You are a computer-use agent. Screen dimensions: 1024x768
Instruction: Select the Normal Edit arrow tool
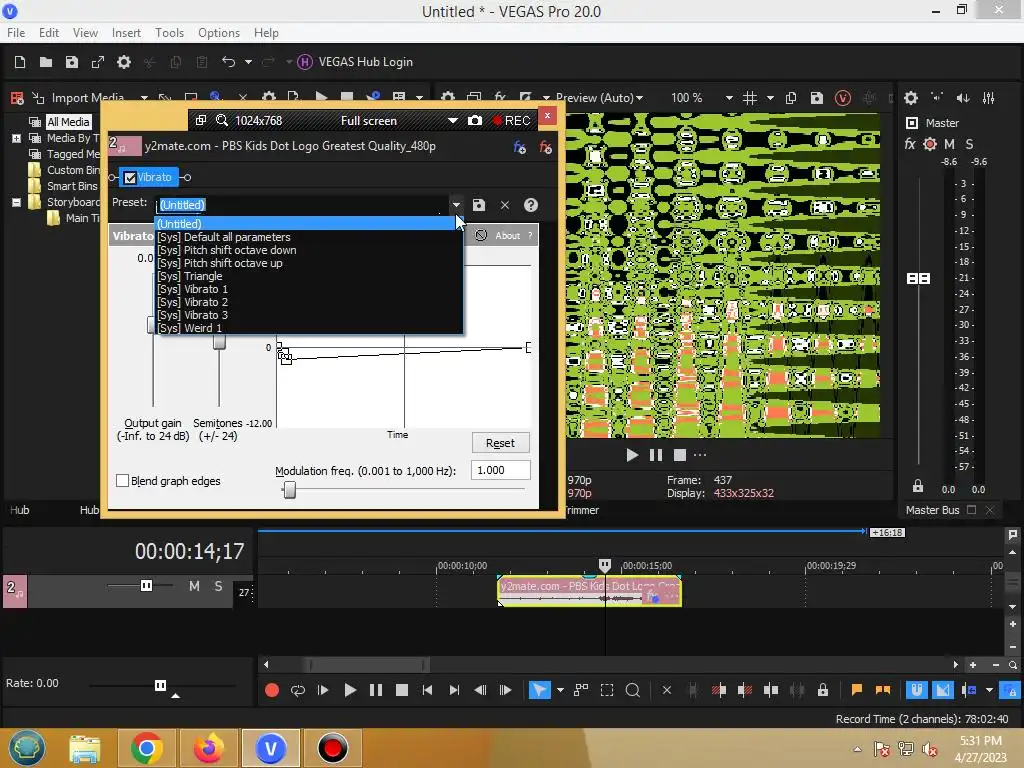click(x=539, y=690)
